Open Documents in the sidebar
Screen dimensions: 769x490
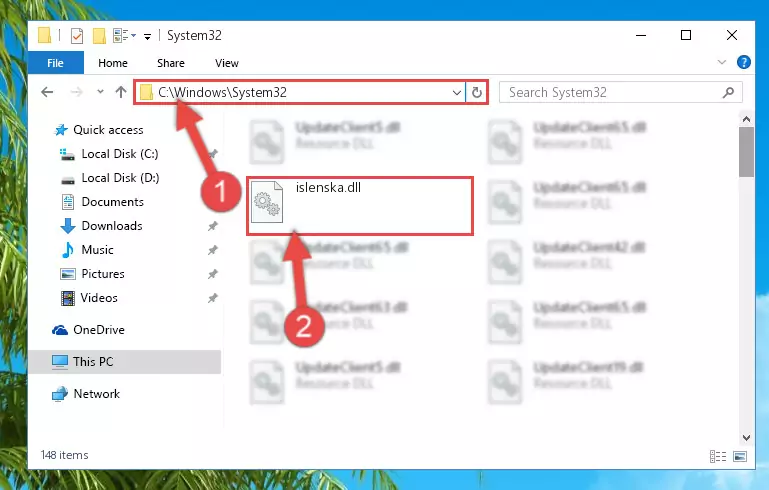(113, 202)
